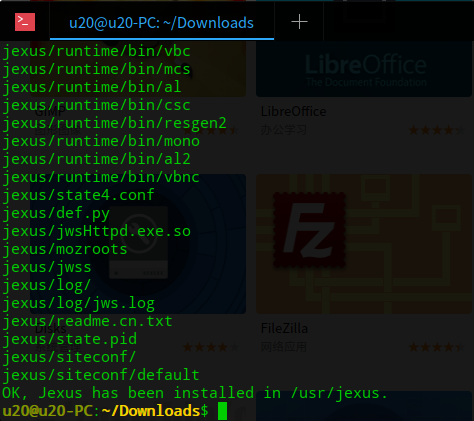Click the jexus/def.py output line

56,213
